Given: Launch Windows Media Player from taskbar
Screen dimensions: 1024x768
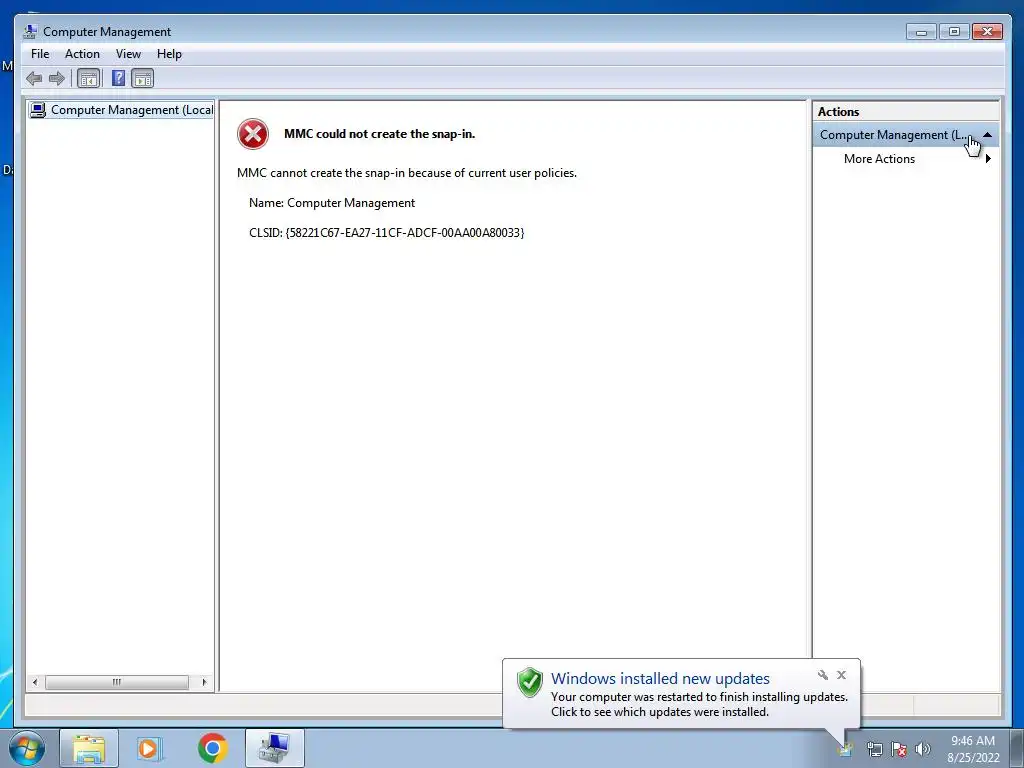Looking at the screenshot, I should pyautogui.click(x=150, y=748).
